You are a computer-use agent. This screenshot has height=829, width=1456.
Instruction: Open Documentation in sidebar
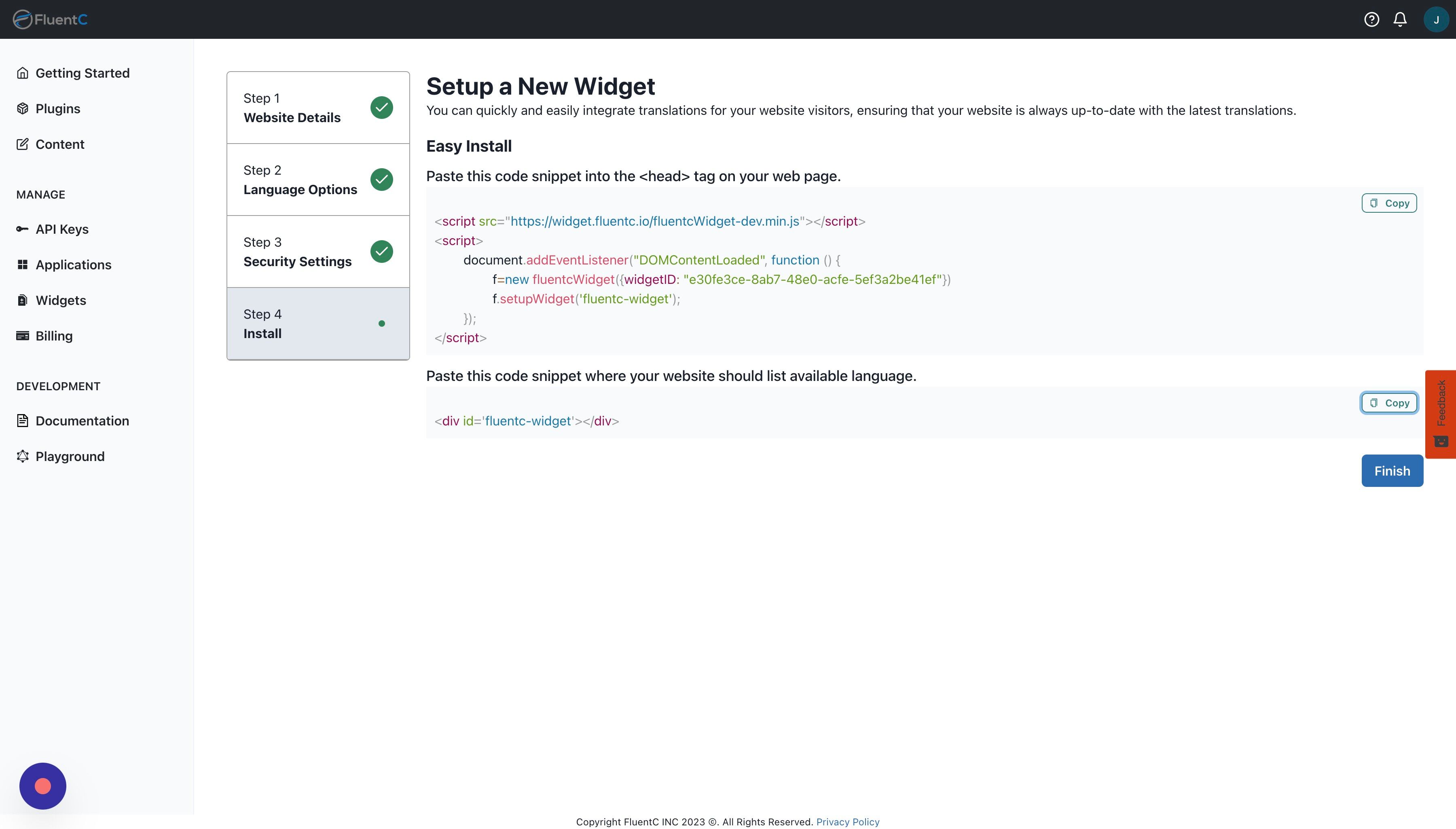[82, 421]
